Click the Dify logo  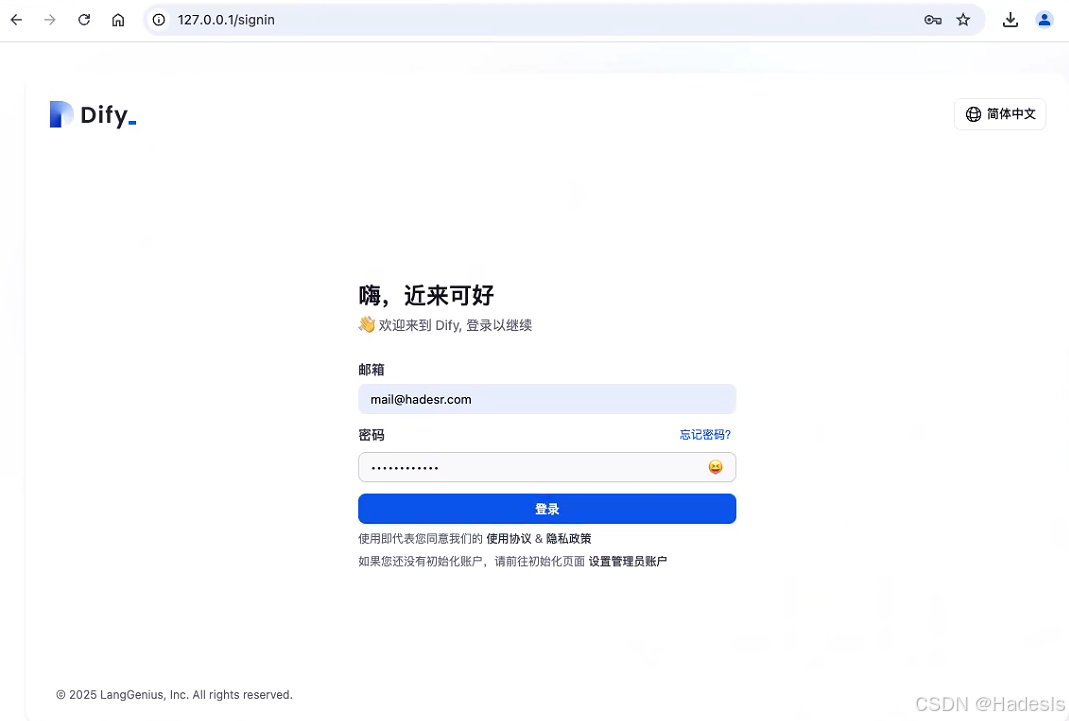click(x=93, y=114)
